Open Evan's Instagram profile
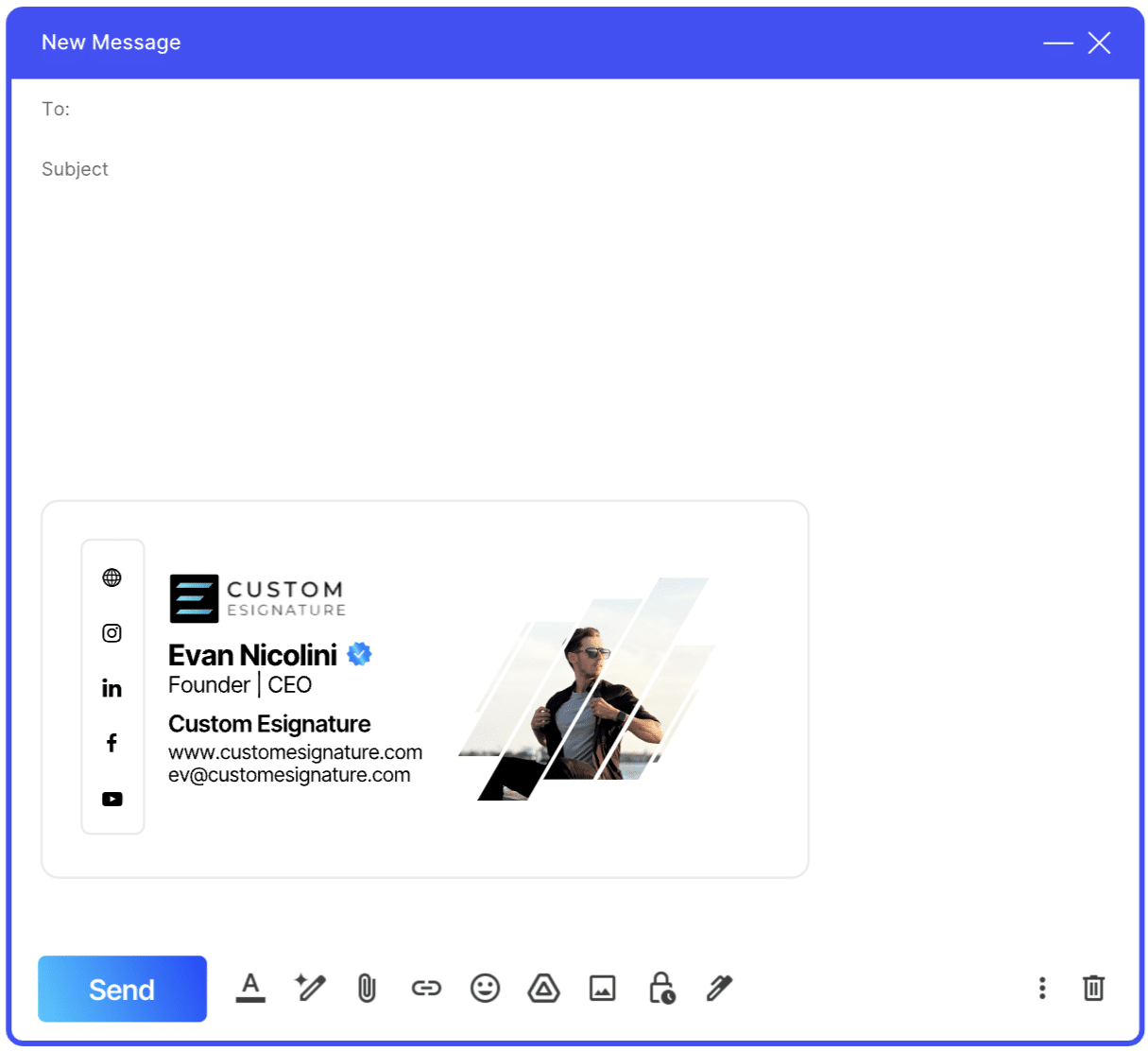The image size is (1148, 1051). click(x=112, y=633)
